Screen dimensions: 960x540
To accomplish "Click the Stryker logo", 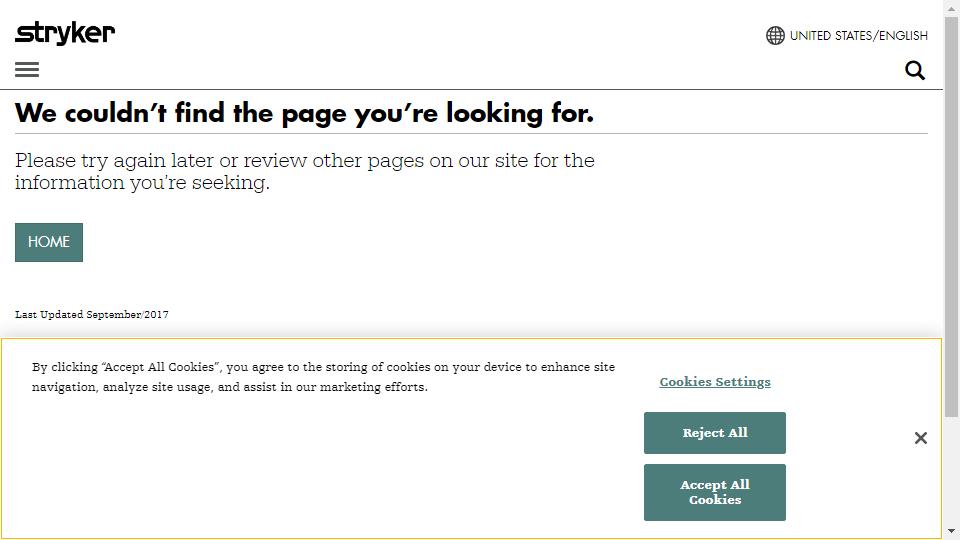I will [x=65, y=33].
